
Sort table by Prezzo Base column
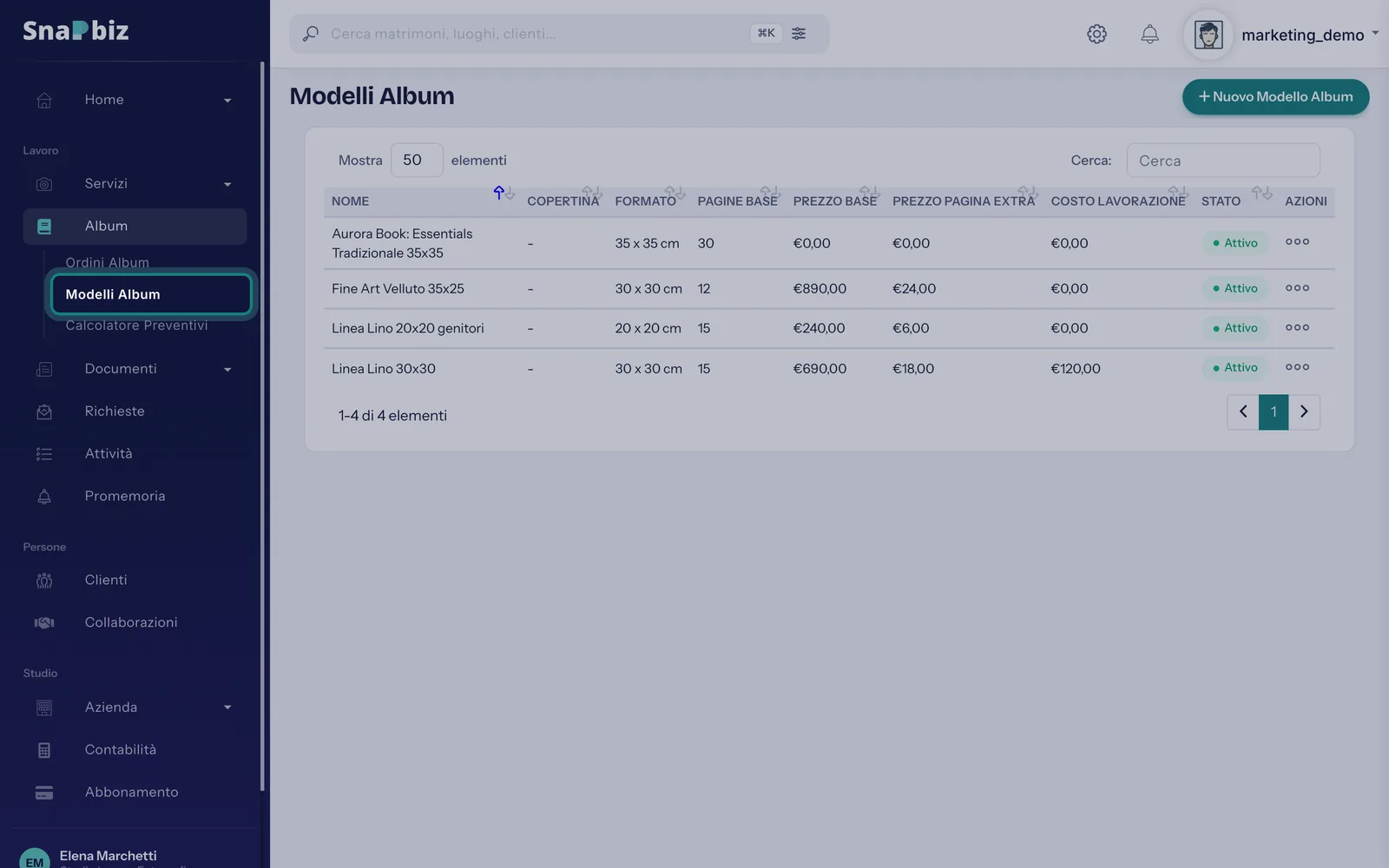[835, 201]
